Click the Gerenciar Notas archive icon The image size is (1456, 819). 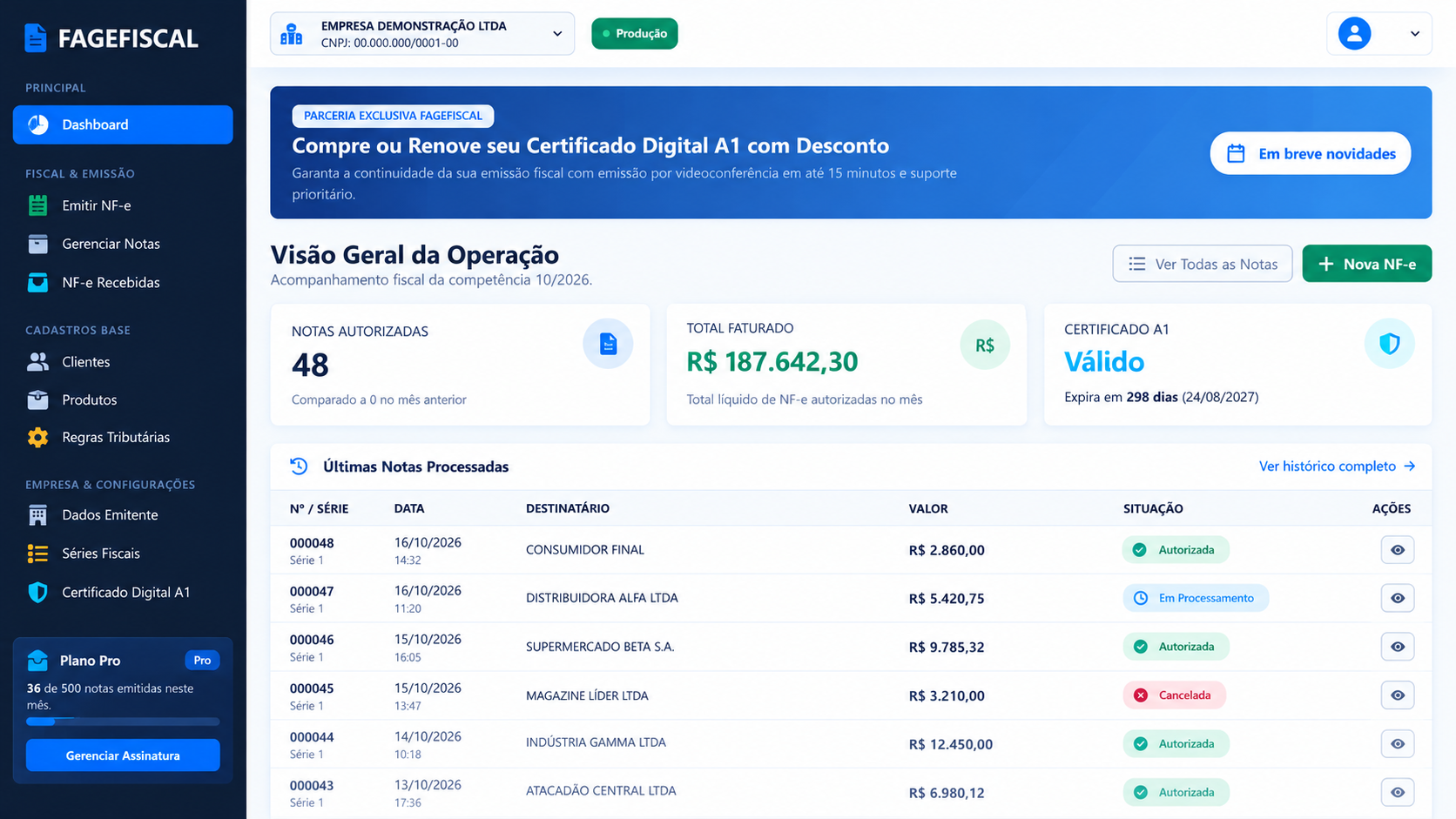pos(37,244)
